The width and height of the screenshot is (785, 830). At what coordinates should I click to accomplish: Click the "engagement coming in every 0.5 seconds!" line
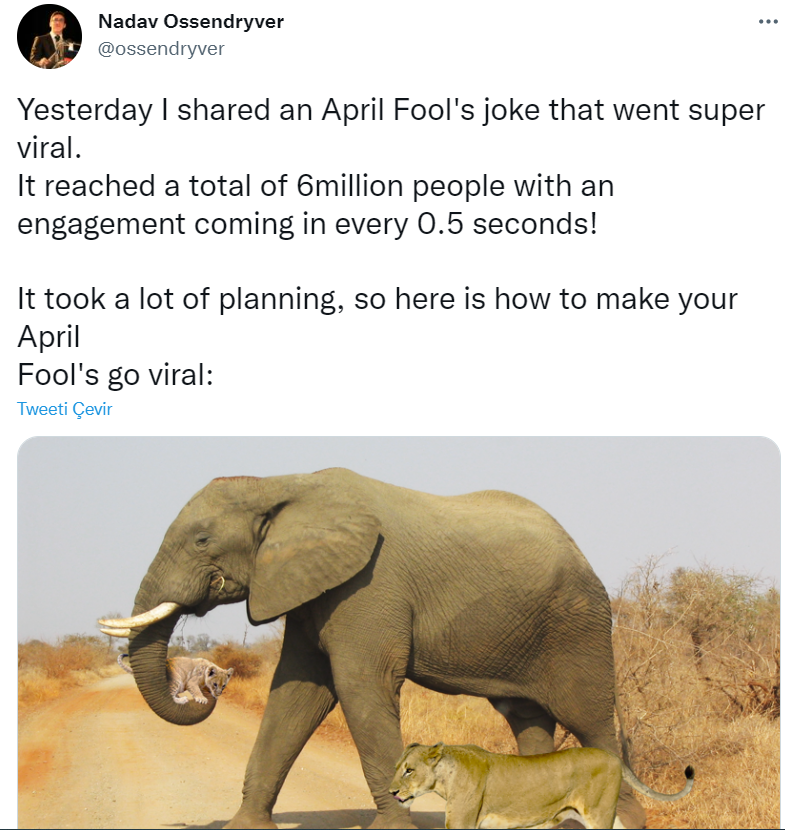coord(307,222)
